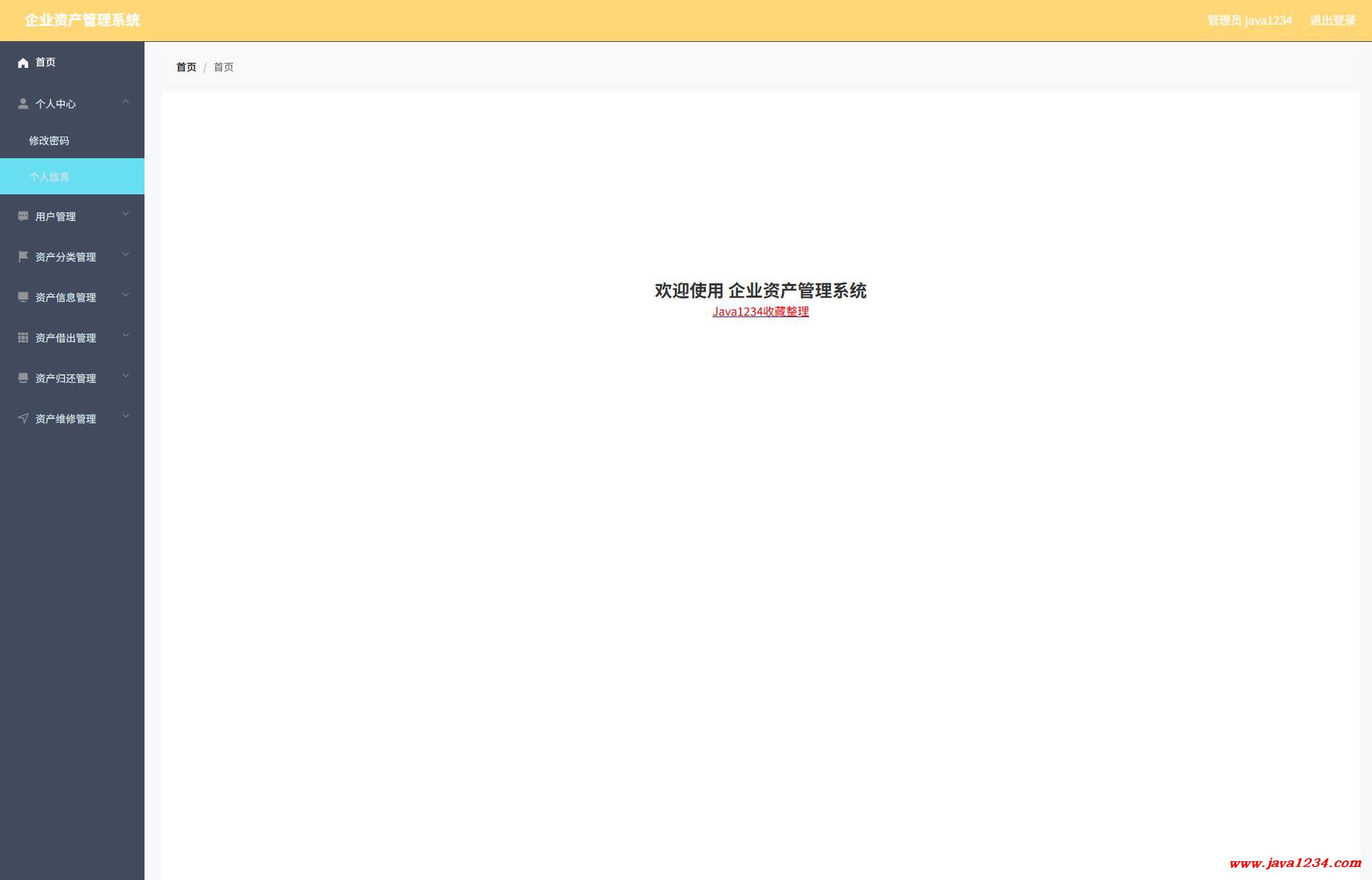Screen dimensions: 1372x880
Task: Select the highlighted 个人信息 menu item
Action: pos(49,177)
